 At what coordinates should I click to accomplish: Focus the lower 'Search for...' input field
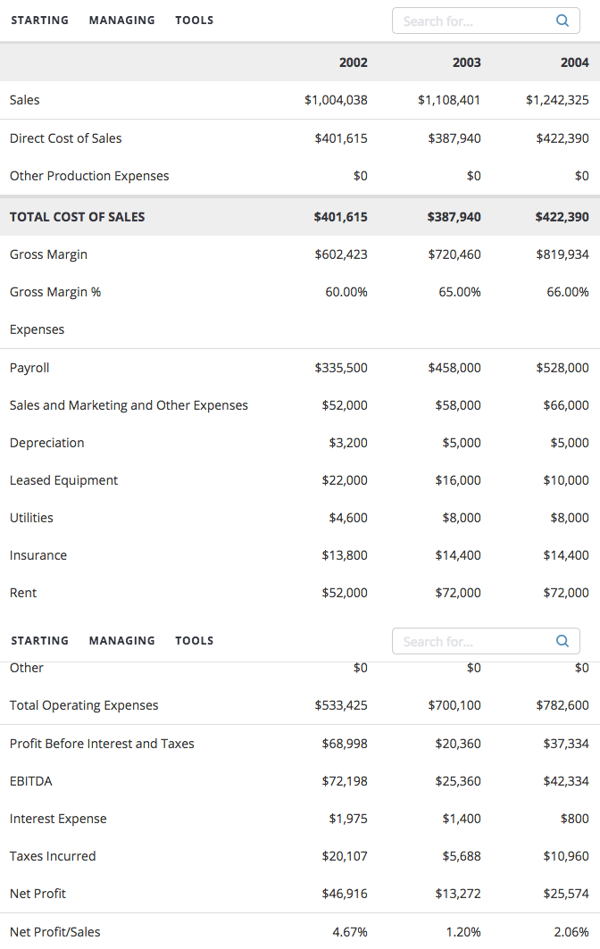470,641
